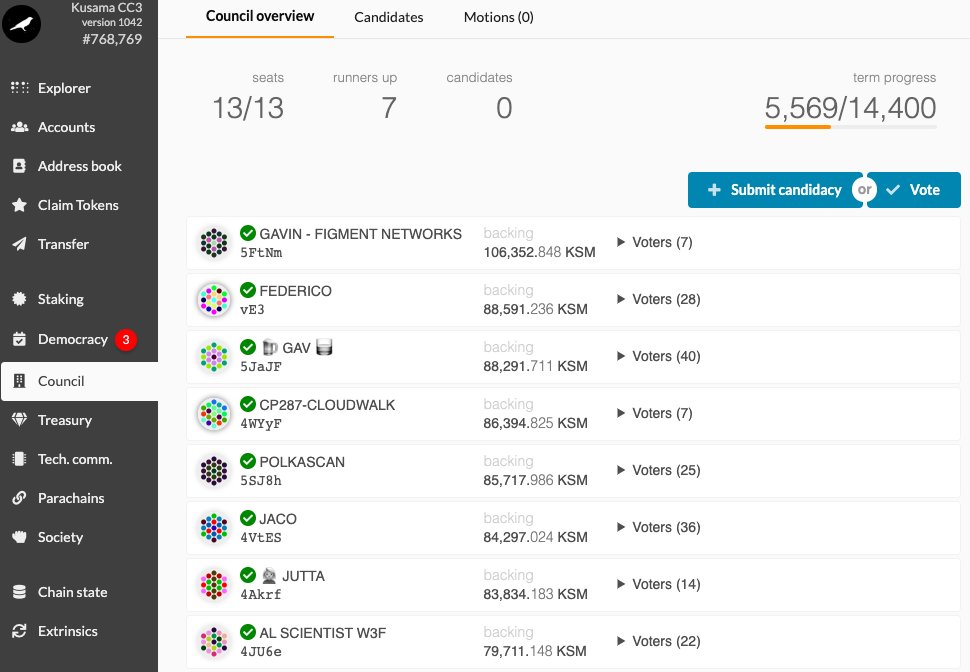Click the Society hand icon

(x=20, y=537)
